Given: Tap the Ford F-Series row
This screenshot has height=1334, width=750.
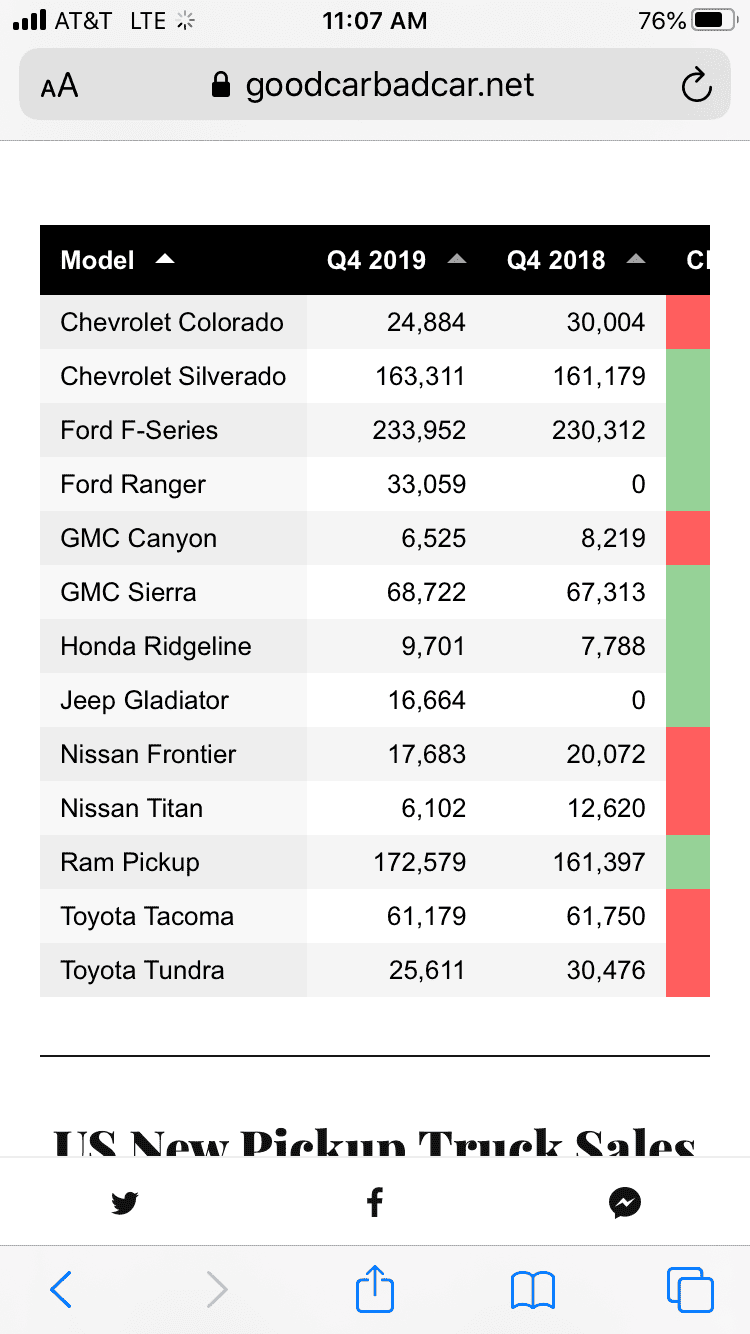Looking at the screenshot, I should (x=375, y=430).
